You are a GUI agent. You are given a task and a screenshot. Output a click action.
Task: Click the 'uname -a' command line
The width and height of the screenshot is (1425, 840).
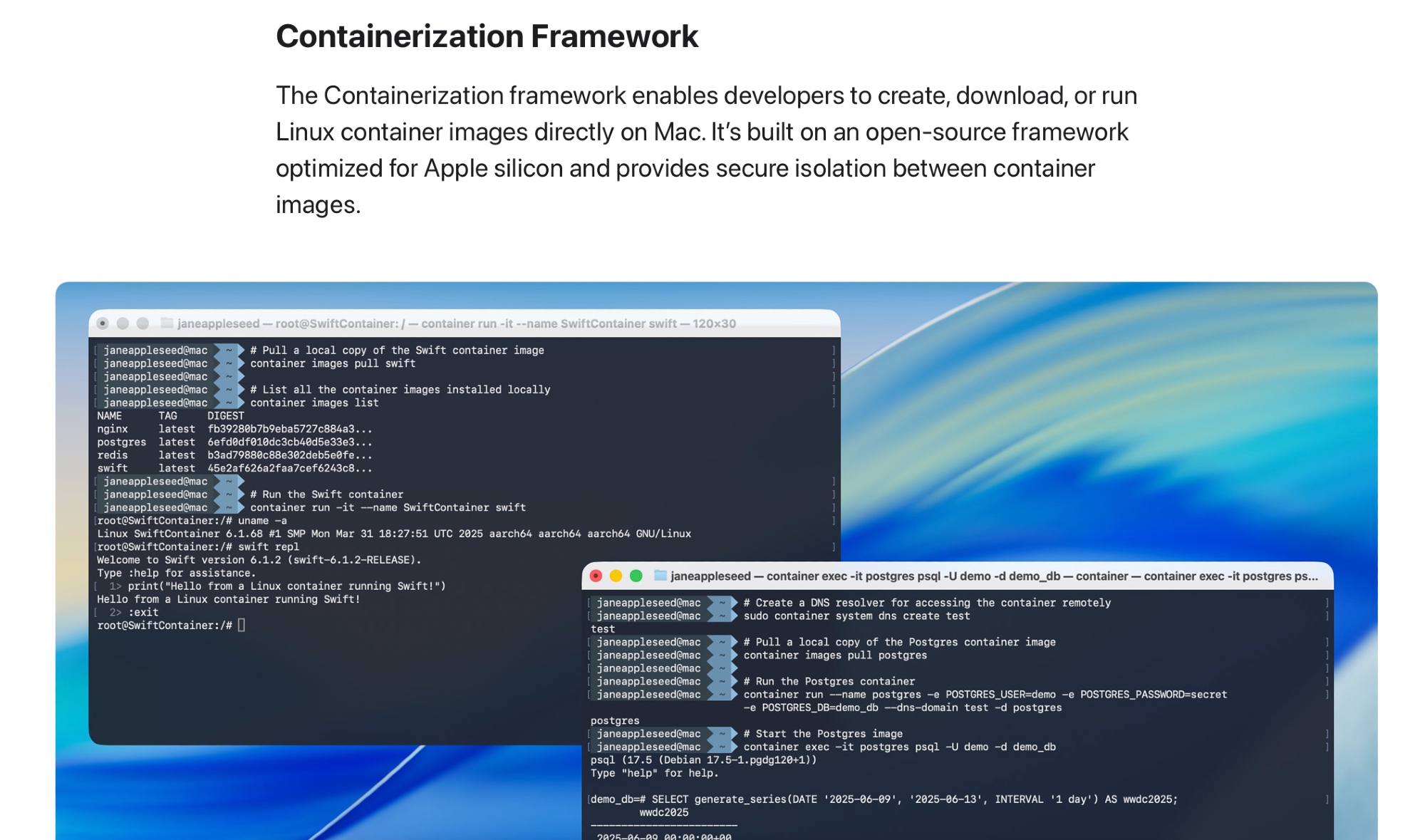pyautogui.click(x=262, y=521)
